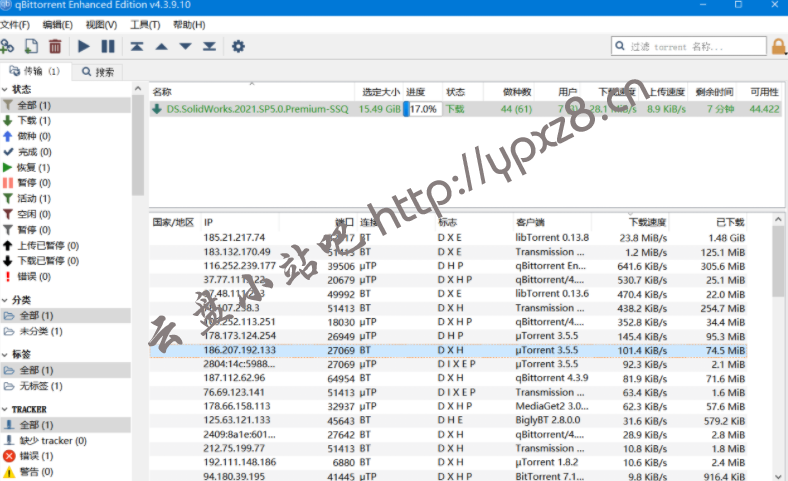Viewport: 788px width, 481px height.
Task: Open the 帮助(H) menu
Action: click(x=189, y=25)
